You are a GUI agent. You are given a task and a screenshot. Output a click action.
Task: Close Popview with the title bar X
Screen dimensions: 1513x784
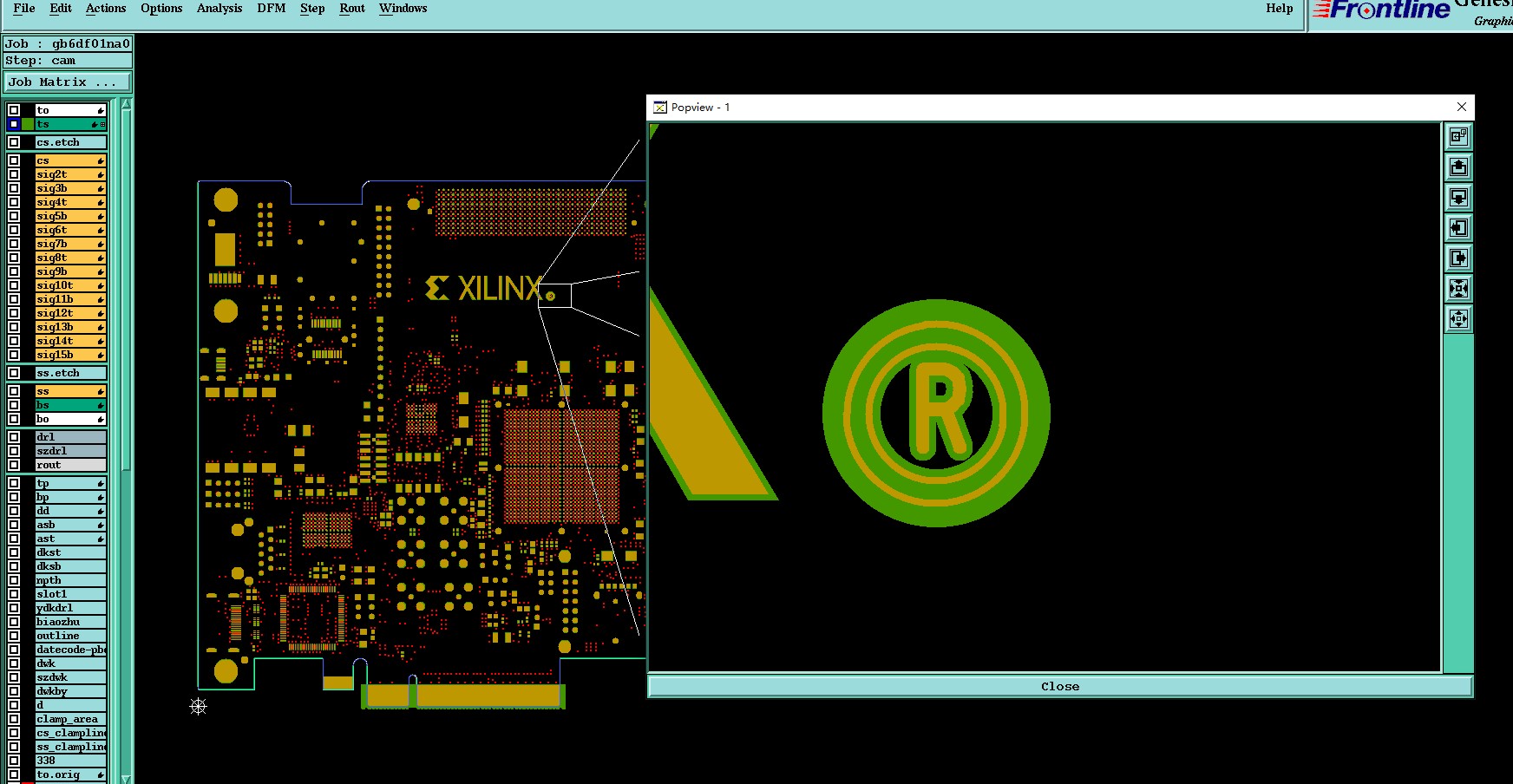1462,107
